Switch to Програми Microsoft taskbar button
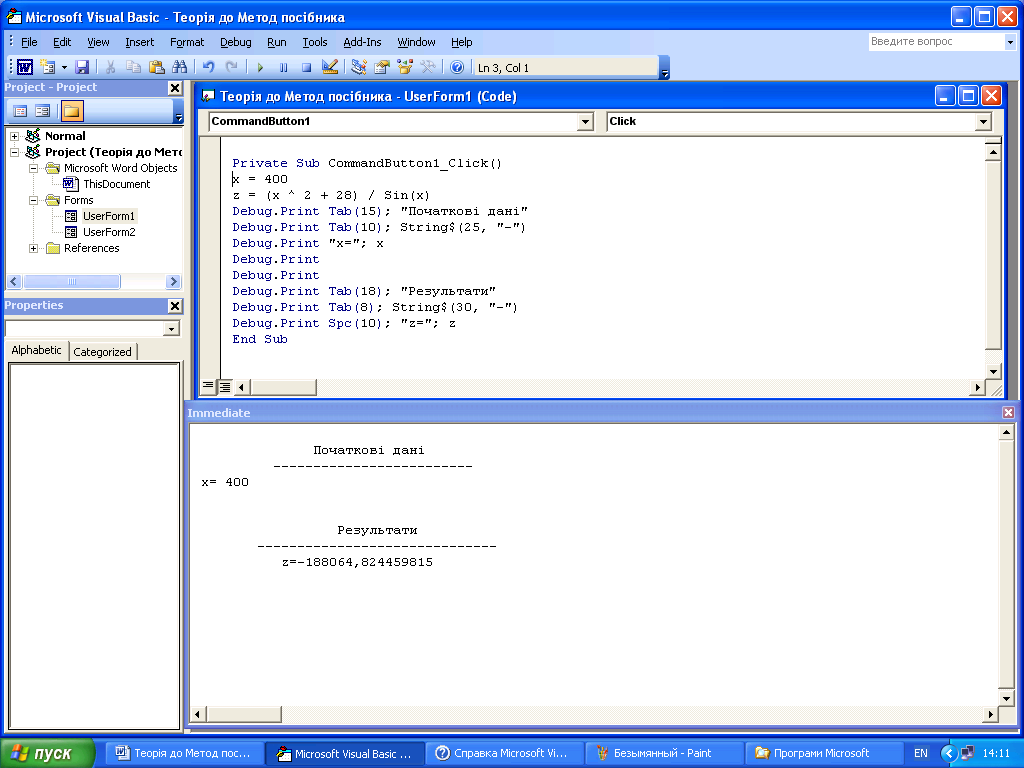The width and height of the screenshot is (1024, 768). pyautogui.click(x=823, y=753)
